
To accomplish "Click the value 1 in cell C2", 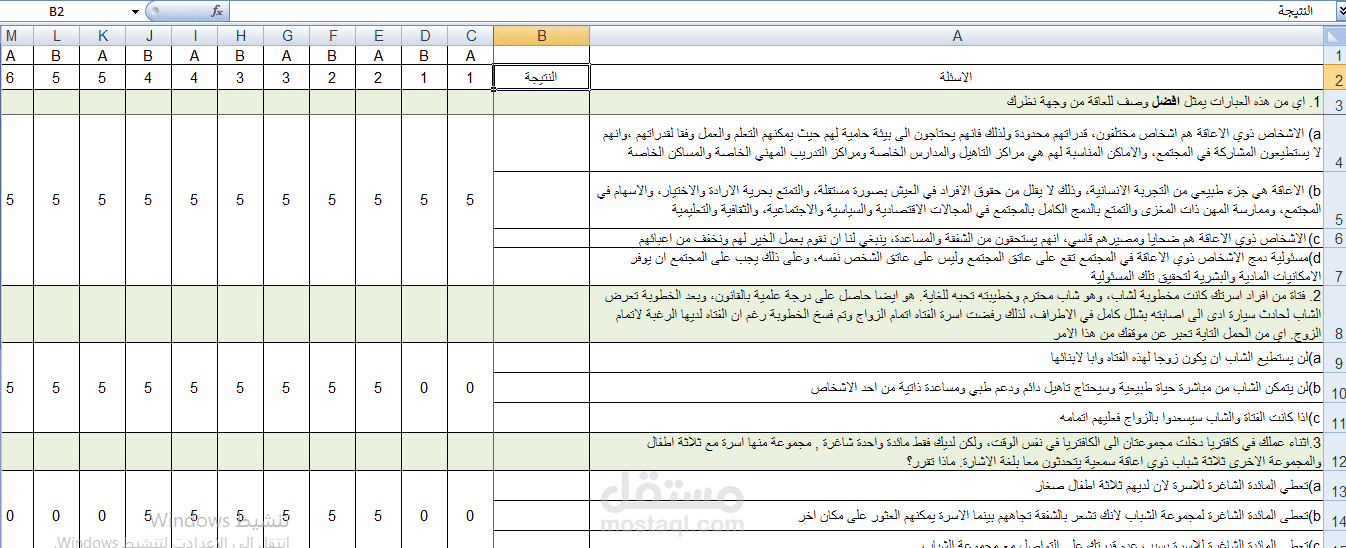I will 470,78.
